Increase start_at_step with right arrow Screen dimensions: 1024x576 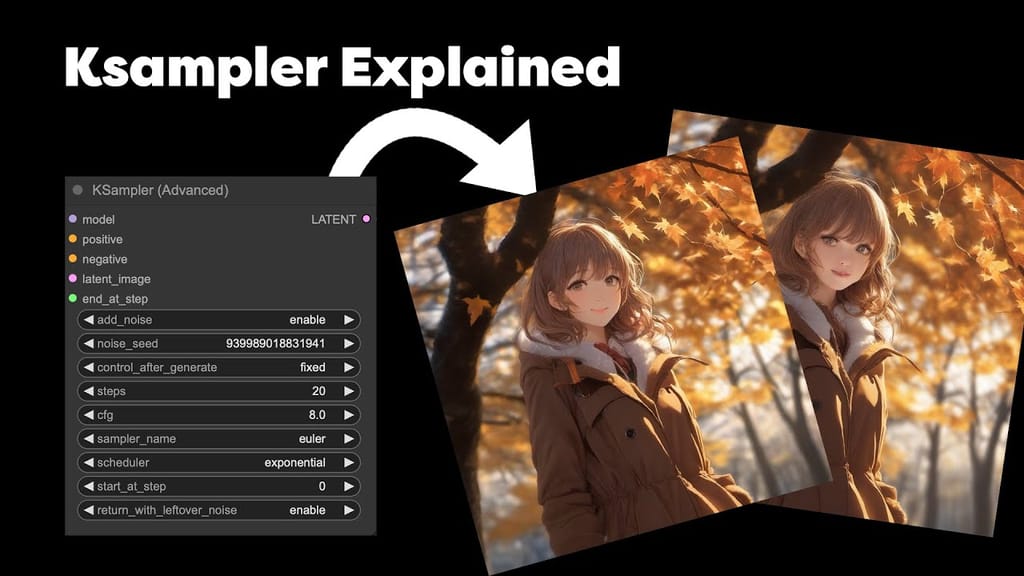coord(347,487)
